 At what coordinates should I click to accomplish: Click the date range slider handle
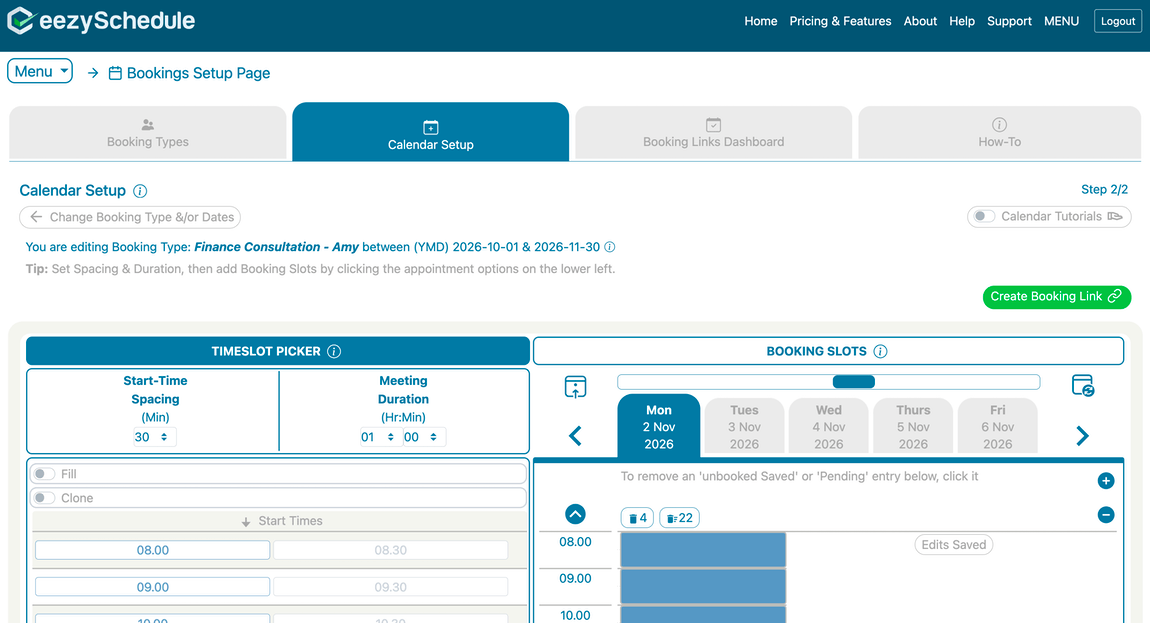(854, 382)
